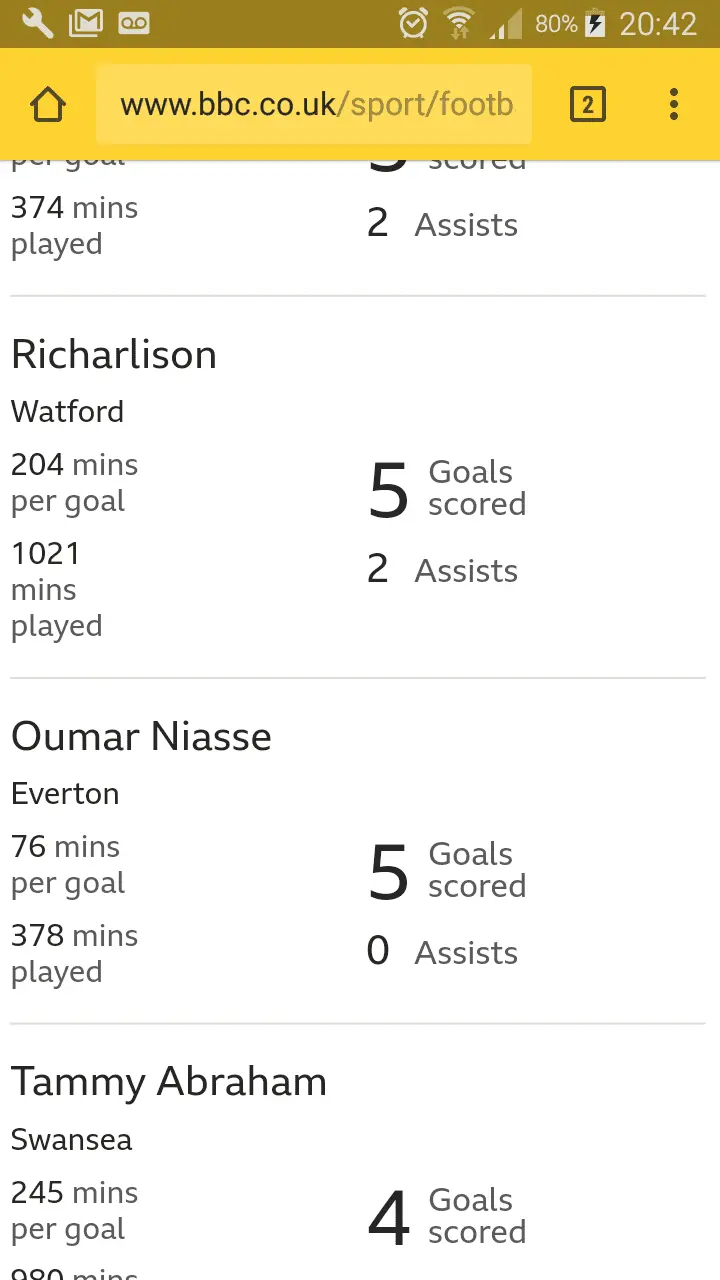Select the Oumar Niasse player name
This screenshot has height=1280, width=720.
pos(141,737)
